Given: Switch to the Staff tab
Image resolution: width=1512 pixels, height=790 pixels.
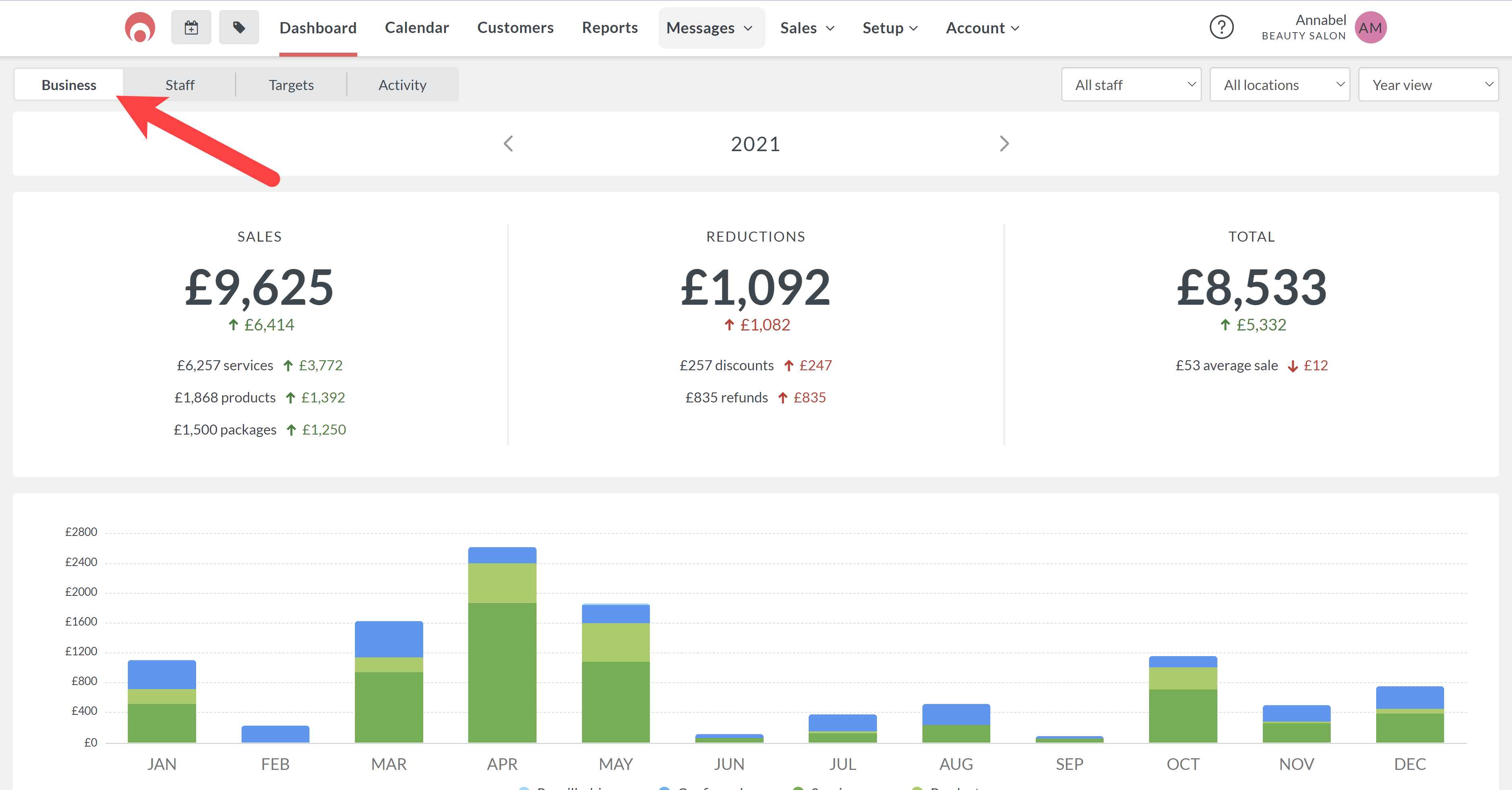Looking at the screenshot, I should point(180,84).
